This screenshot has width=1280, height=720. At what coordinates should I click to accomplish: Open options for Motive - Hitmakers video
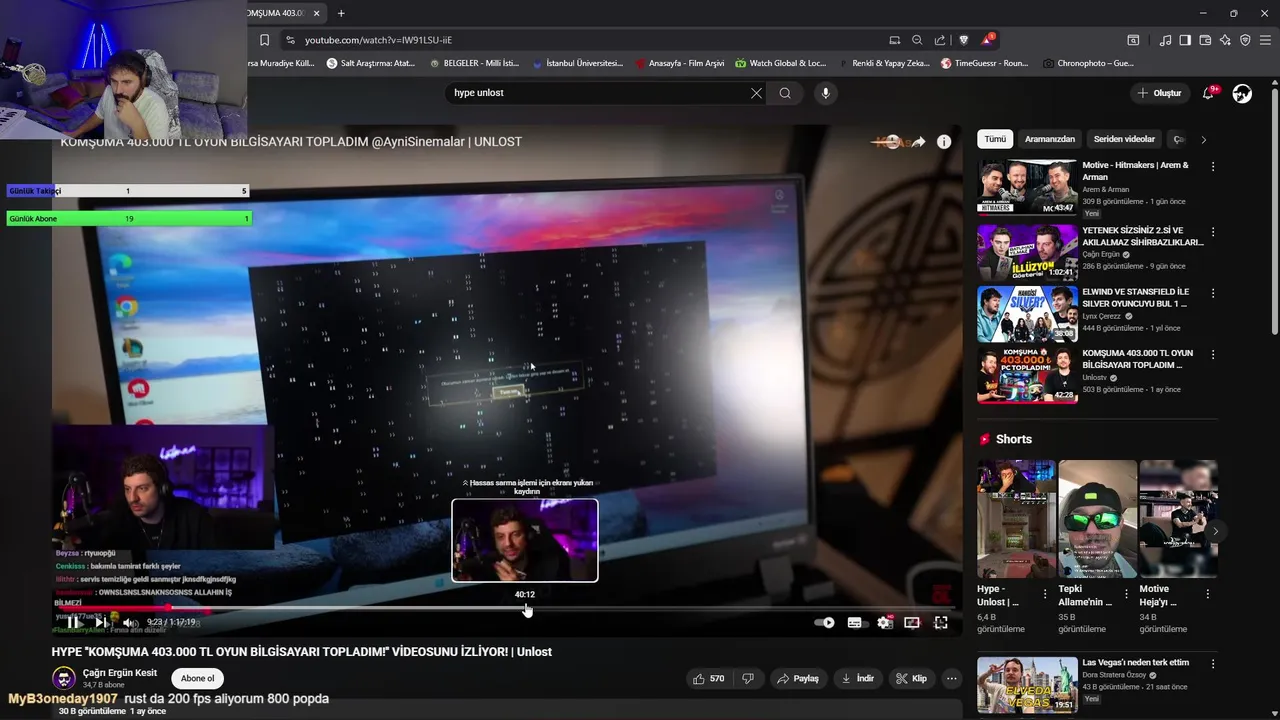1213,166
